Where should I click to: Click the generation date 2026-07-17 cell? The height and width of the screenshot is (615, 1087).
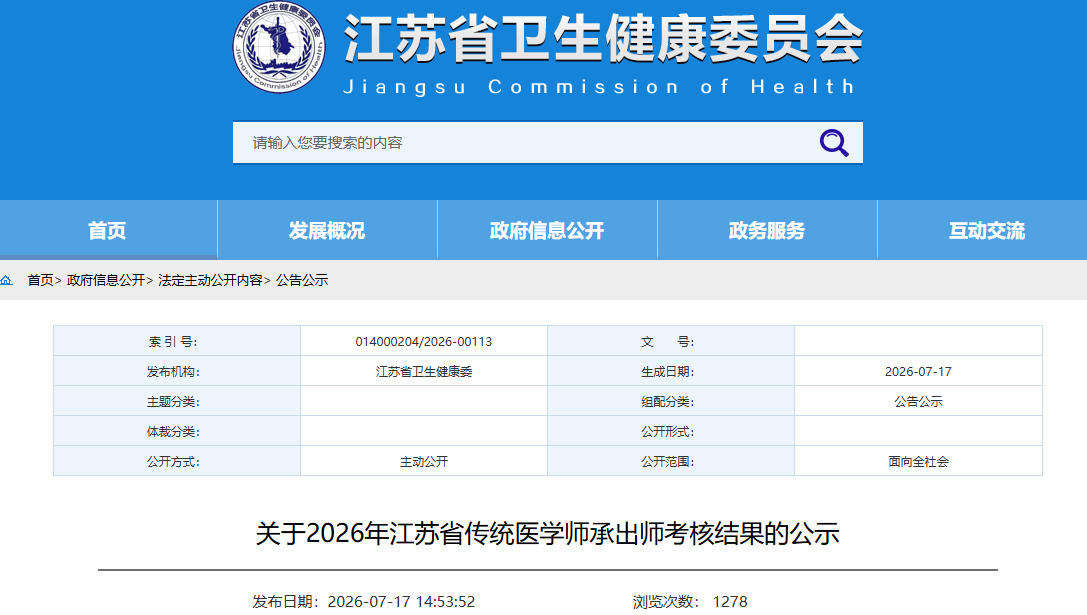(918, 372)
